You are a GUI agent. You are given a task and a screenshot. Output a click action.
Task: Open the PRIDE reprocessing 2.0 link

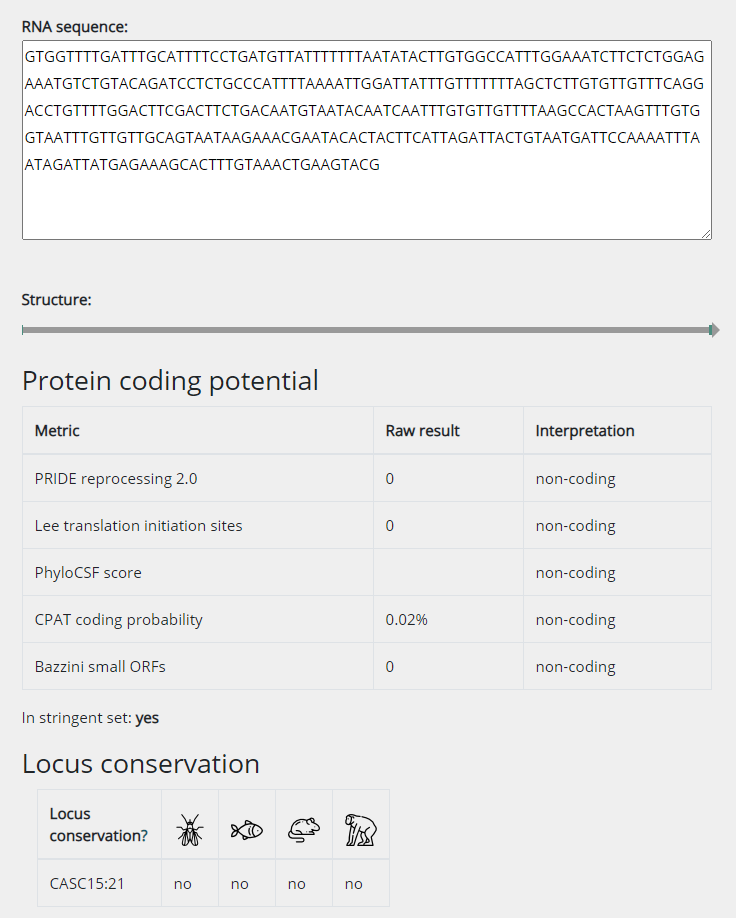(117, 478)
